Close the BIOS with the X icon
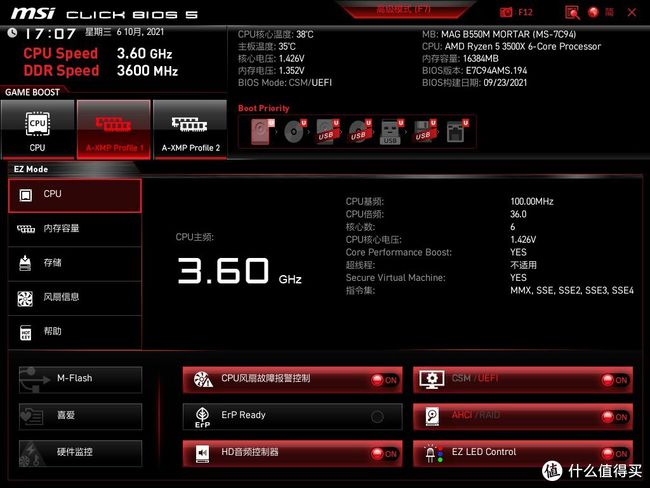 632,12
